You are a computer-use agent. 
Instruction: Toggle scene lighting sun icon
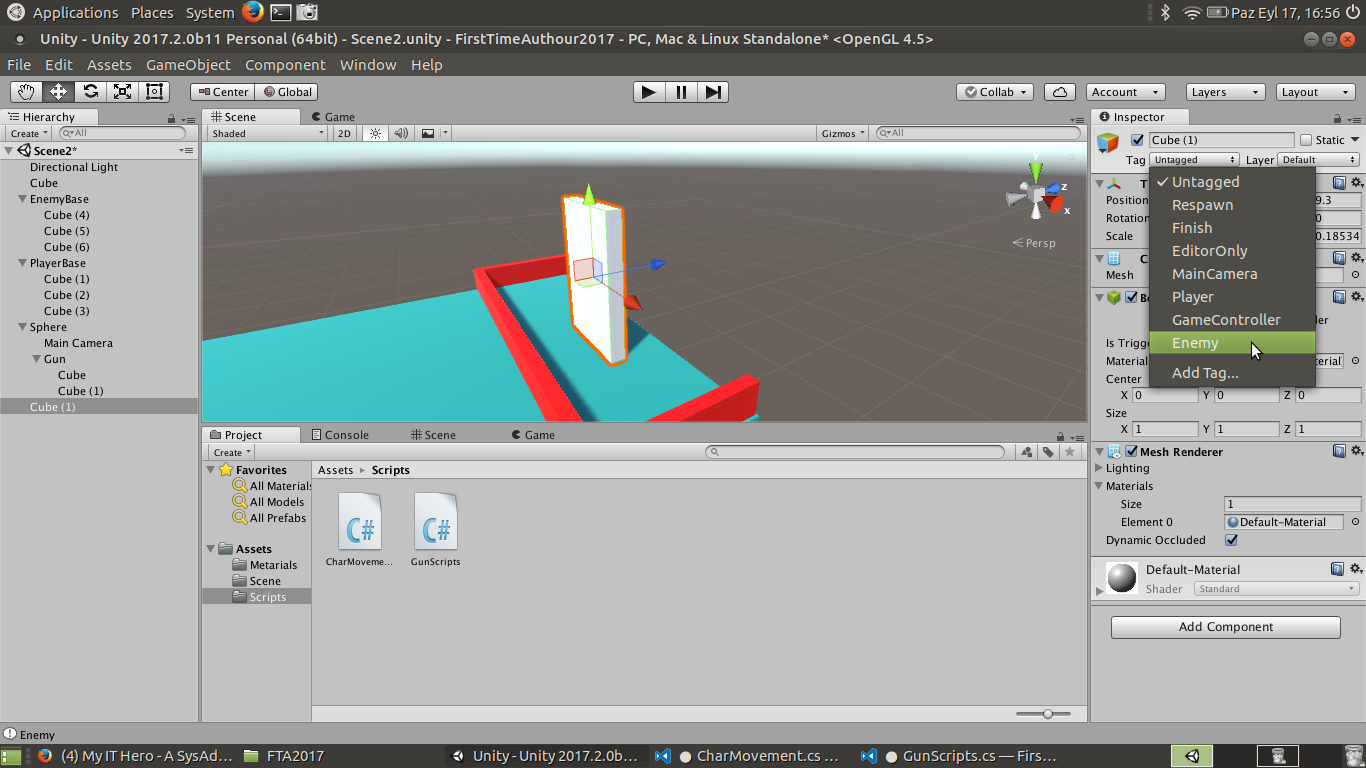click(x=376, y=133)
